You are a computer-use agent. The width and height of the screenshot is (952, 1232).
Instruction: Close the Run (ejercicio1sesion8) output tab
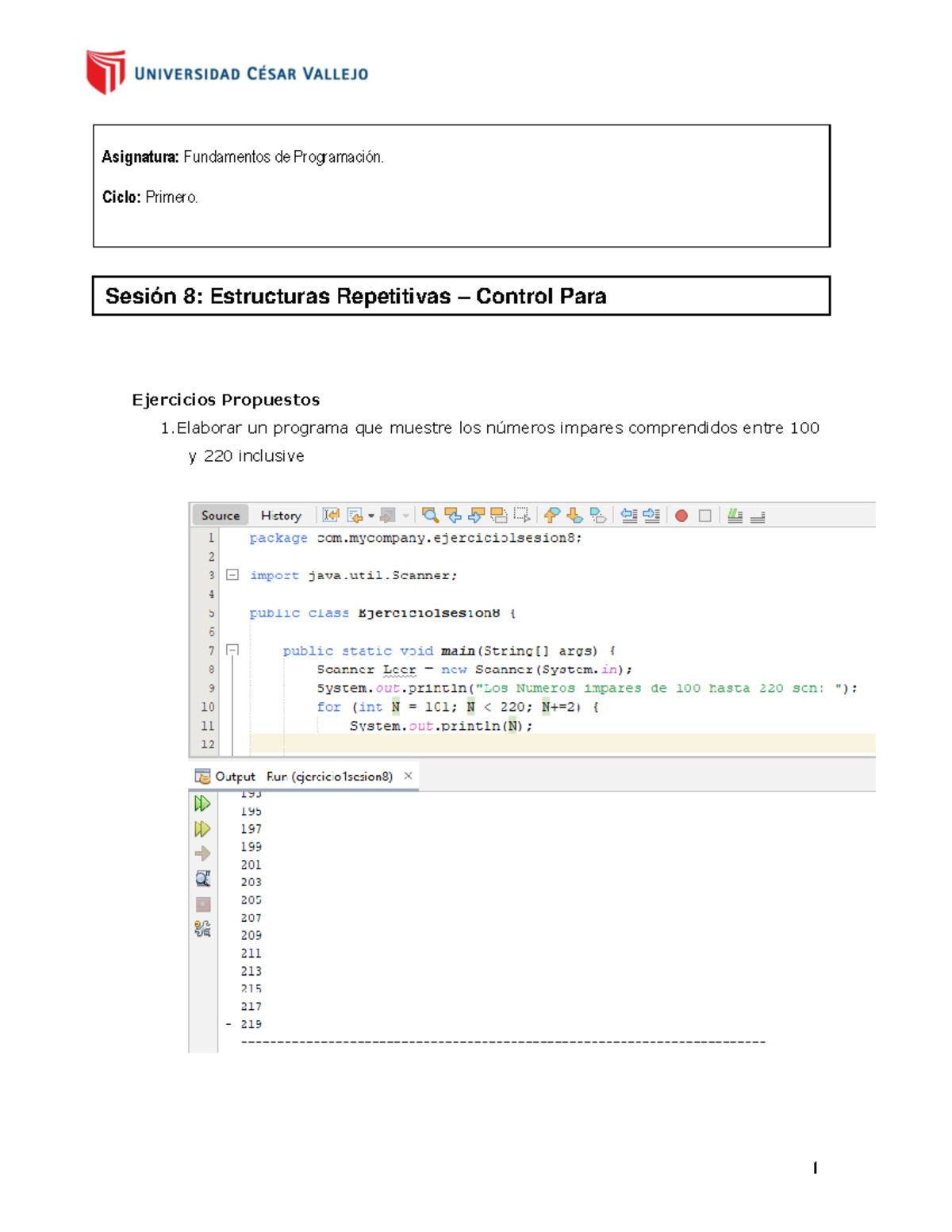click(x=409, y=776)
